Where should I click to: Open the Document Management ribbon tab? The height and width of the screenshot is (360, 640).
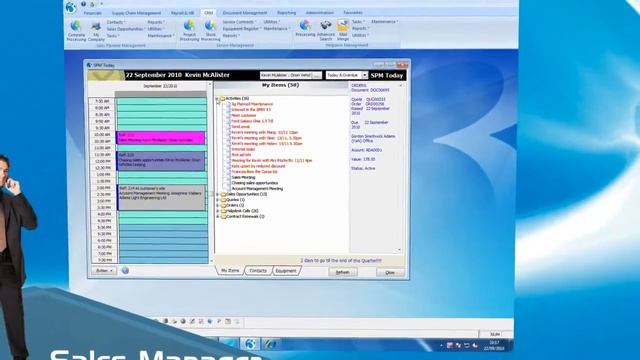coord(245,13)
